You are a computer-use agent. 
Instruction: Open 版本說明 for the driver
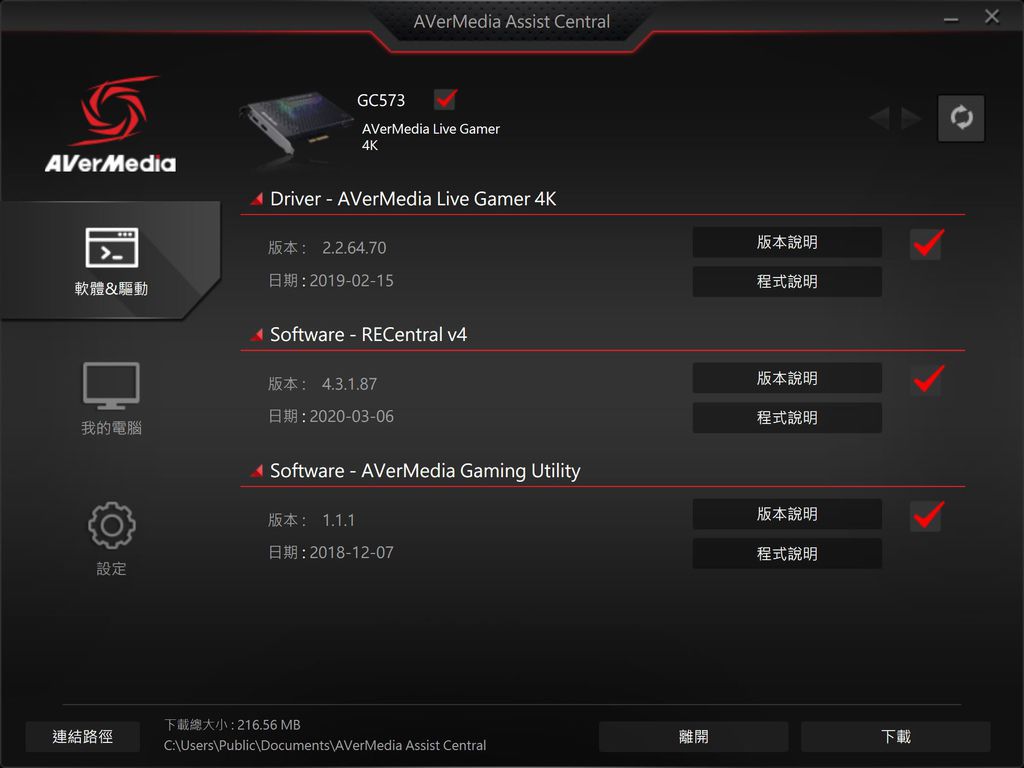click(787, 242)
